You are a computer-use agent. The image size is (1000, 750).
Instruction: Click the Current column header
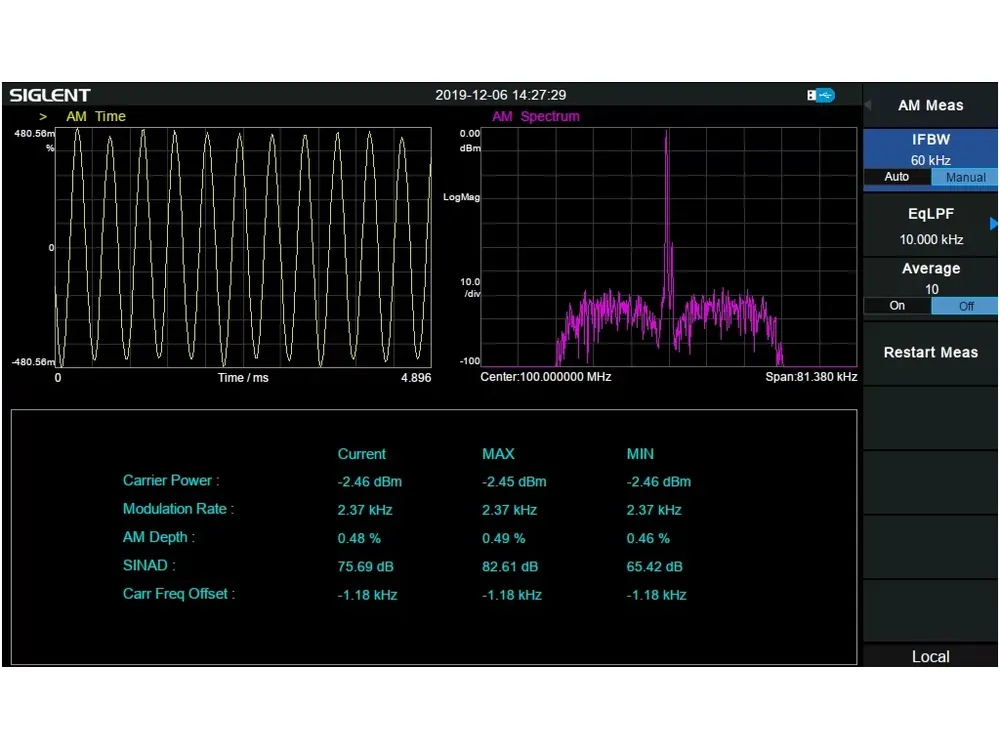pyautogui.click(x=362, y=454)
